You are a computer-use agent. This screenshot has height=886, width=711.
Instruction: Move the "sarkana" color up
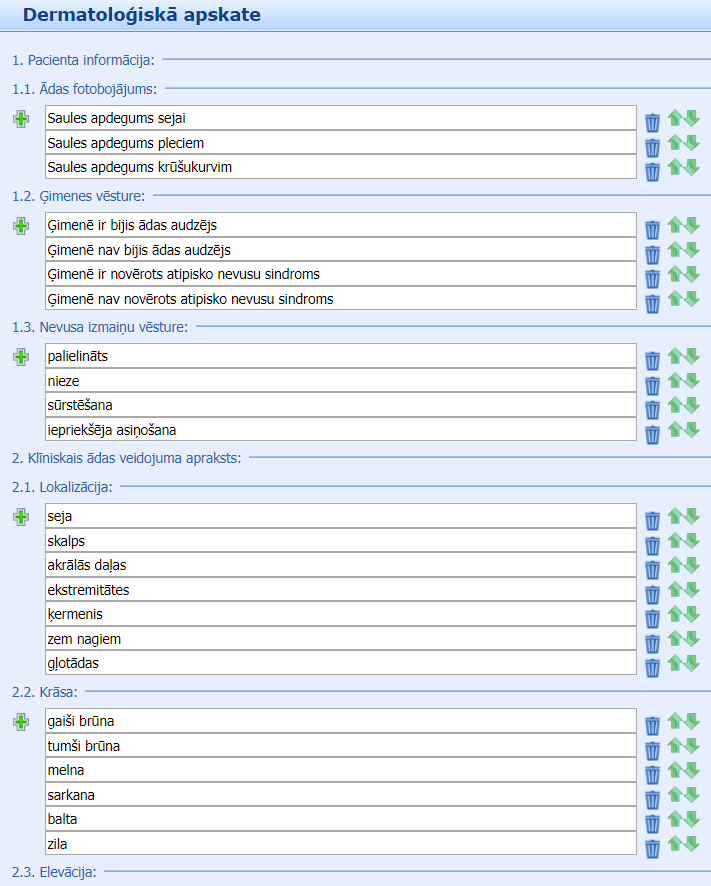pyautogui.click(x=675, y=795)
